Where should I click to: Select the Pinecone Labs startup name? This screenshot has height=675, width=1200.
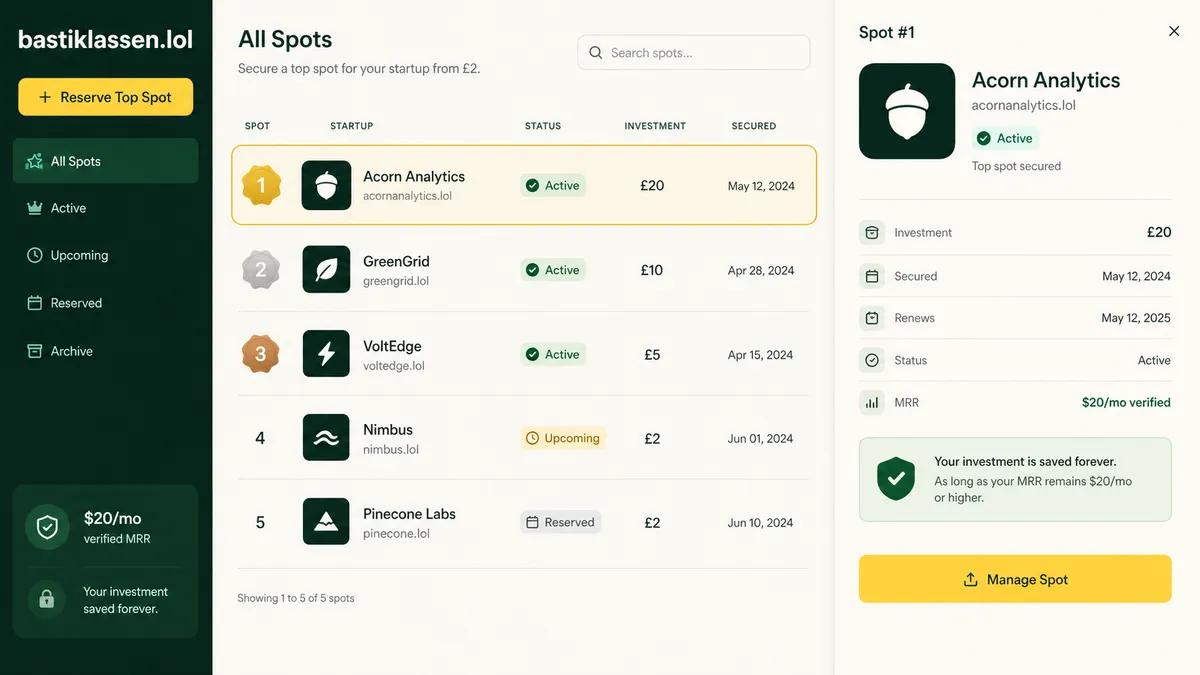pos(409,514)
